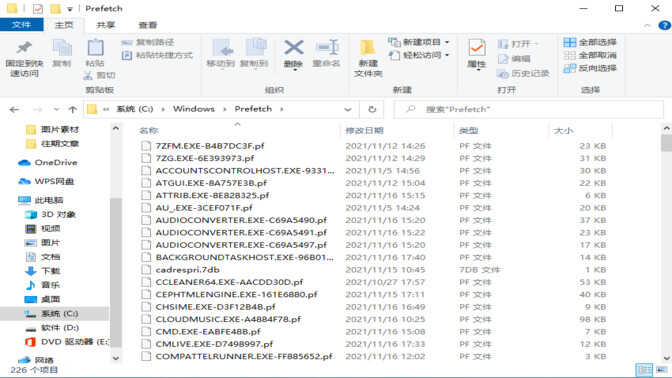
Task: Click the Pin to Quick Access icon
Action: coord(24,48)
